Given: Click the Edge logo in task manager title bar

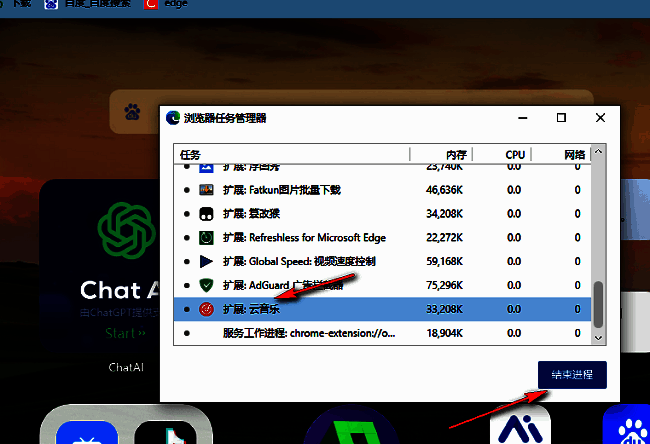Looking at the screenshot, I should (x=172, y=118).
